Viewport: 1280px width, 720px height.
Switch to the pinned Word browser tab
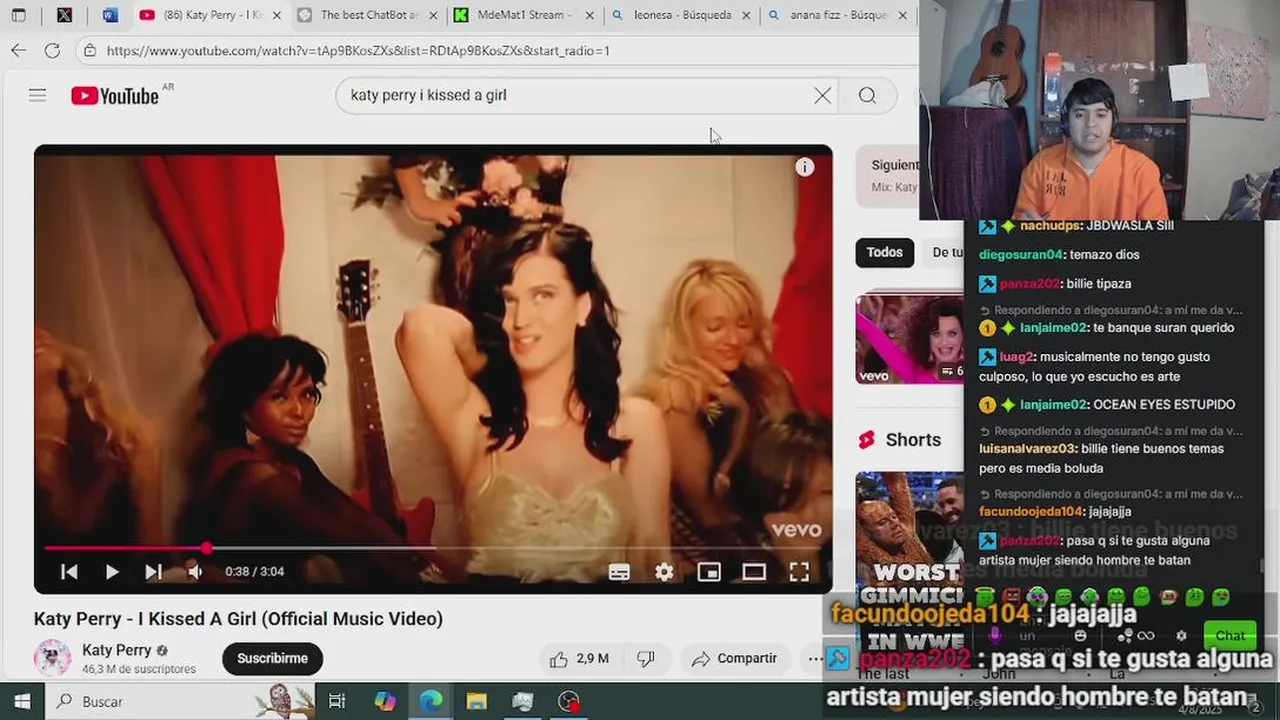point(110,15)
